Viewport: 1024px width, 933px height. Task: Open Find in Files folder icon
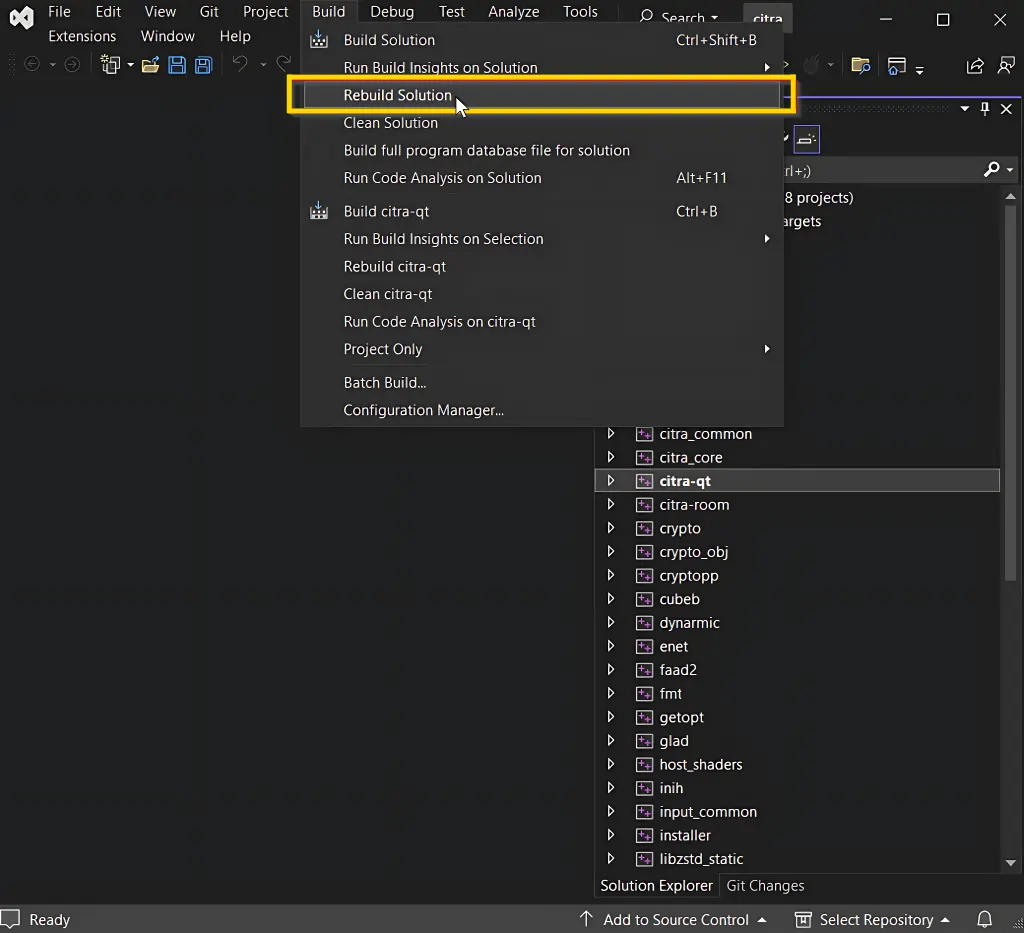pyautogui.click(x=860, y=65)
